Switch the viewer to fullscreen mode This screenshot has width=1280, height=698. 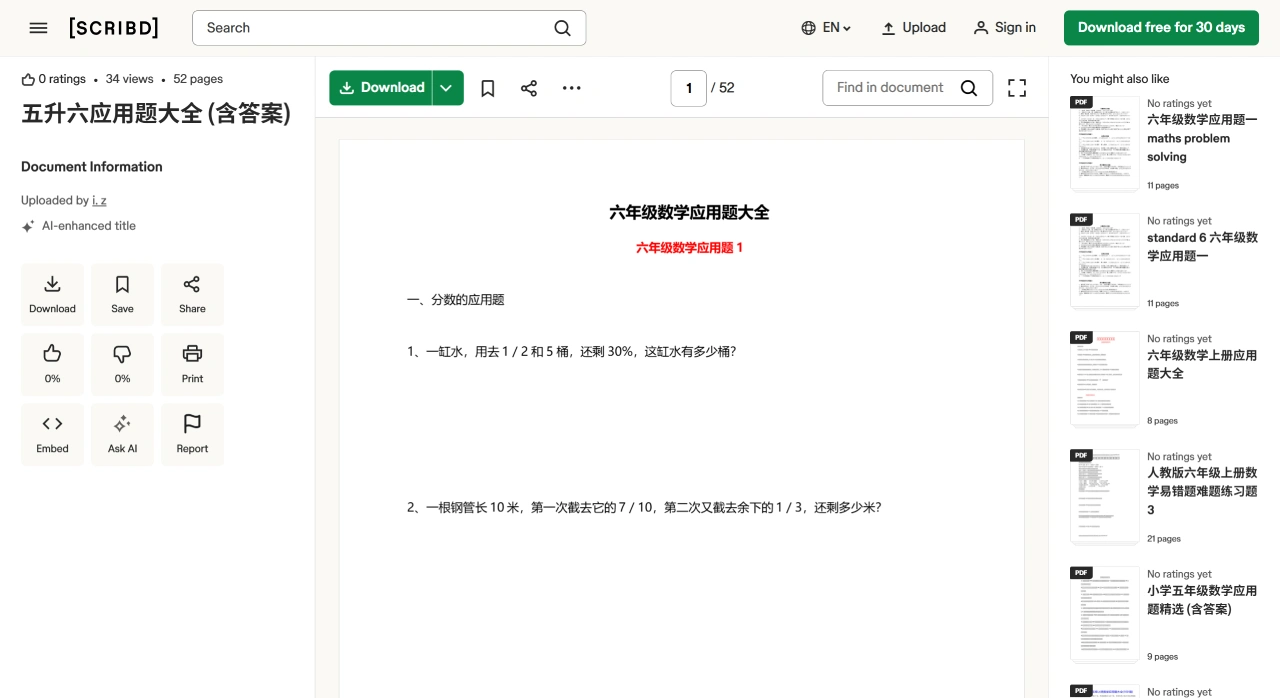[1017, 88]
